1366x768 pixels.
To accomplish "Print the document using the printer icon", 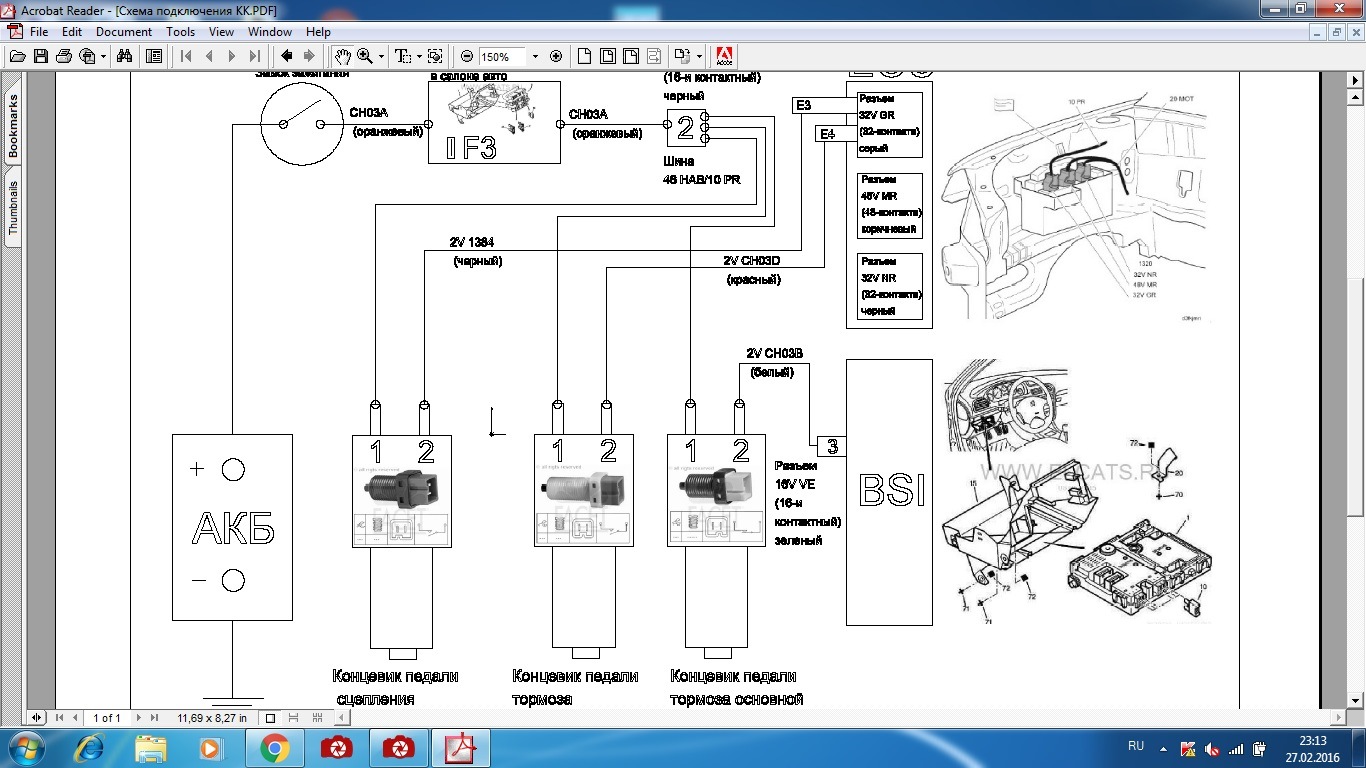I will tap(64, 56).
